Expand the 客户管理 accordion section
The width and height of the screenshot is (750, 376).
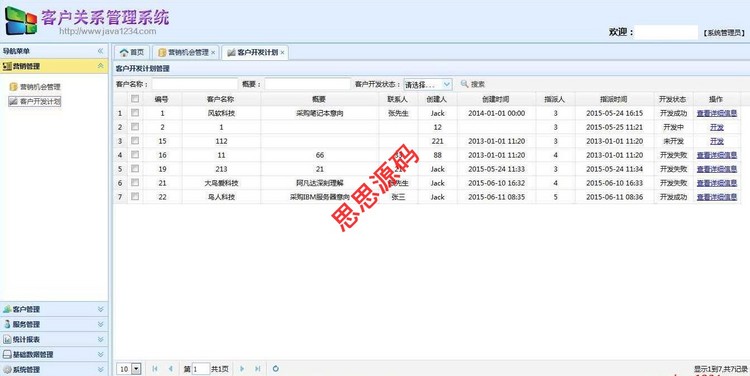pos(100,309)
